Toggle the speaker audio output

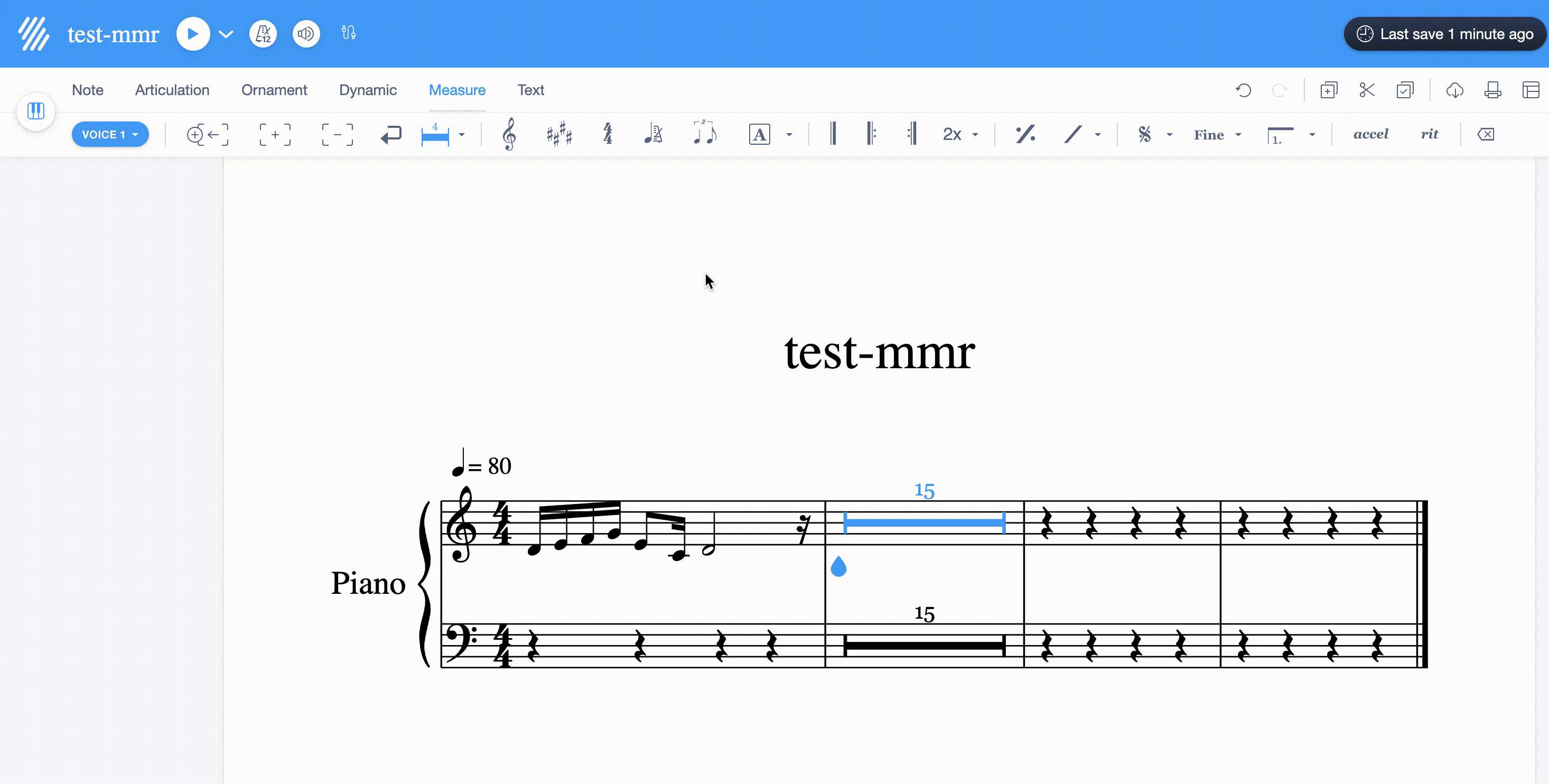coord(305,34)
